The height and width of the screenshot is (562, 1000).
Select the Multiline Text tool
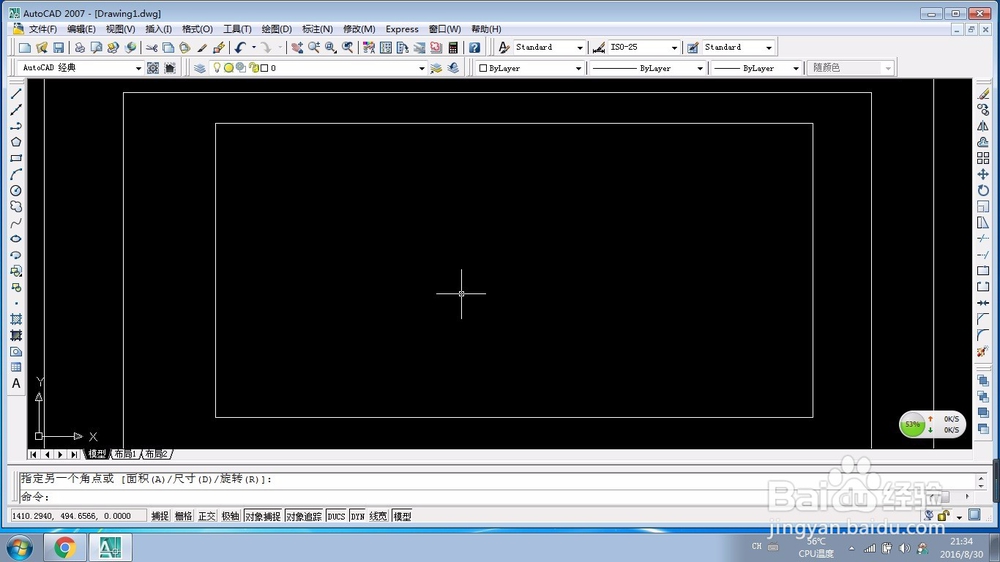[x=16, y=383]
